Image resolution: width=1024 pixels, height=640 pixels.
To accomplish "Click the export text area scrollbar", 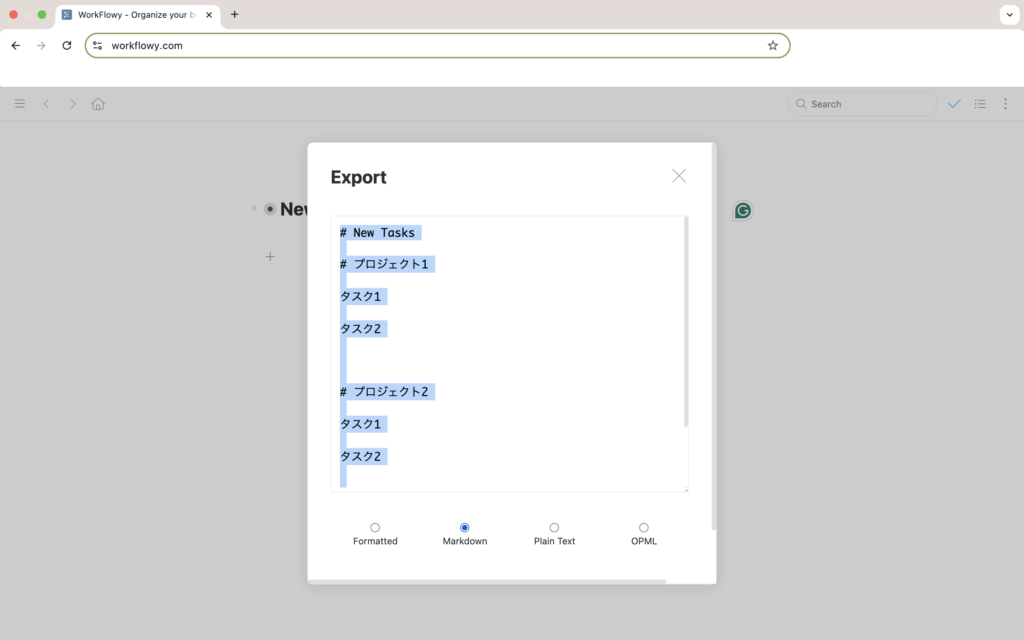I will click(x=685, y=320).
